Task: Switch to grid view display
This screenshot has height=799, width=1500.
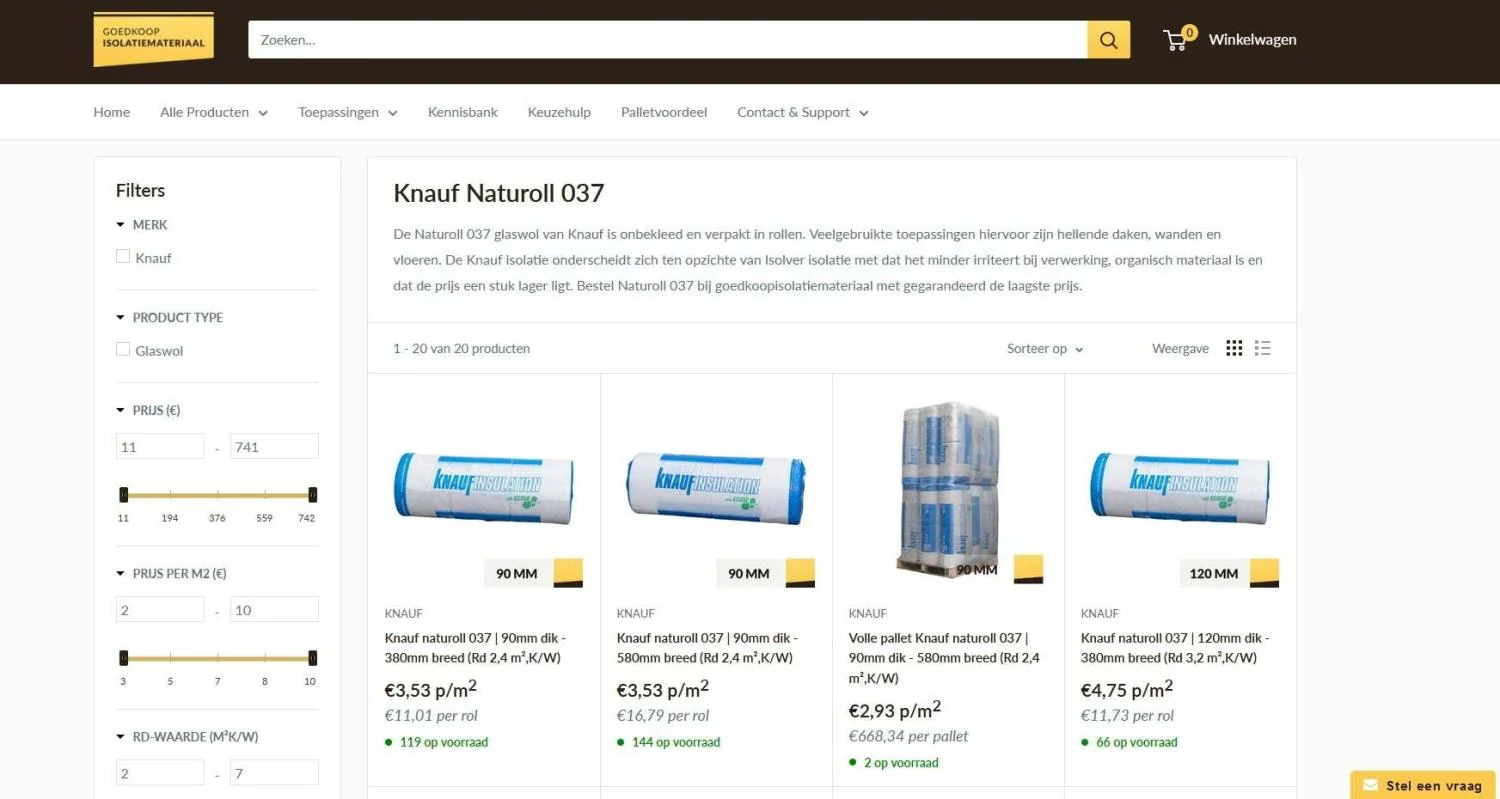Action: tap(1234, 348)
